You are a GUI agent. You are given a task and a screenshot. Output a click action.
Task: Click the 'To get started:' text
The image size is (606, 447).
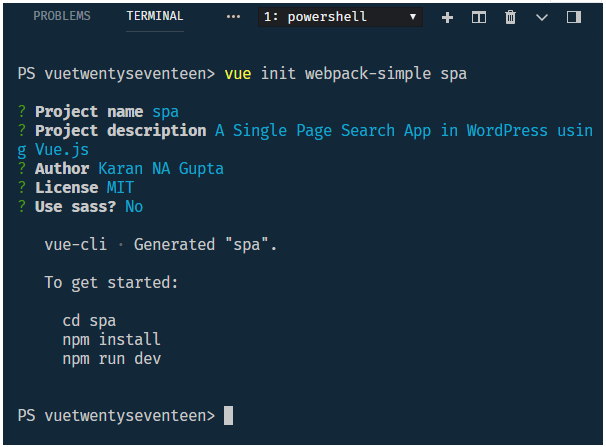(x=111, y=283)
